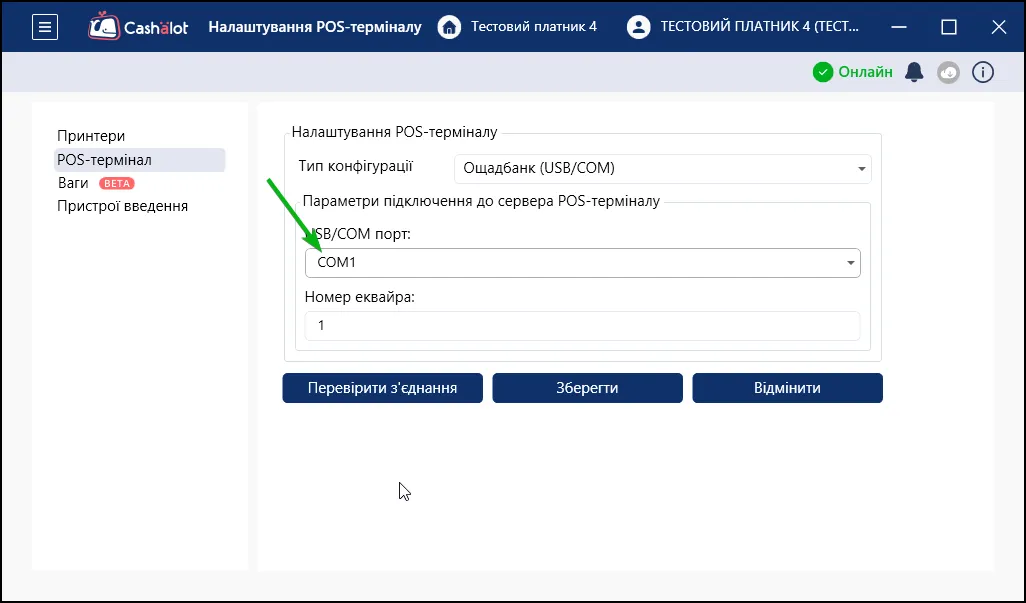
Task: Click the Зберегти button
Action: (x=588, y=388)
